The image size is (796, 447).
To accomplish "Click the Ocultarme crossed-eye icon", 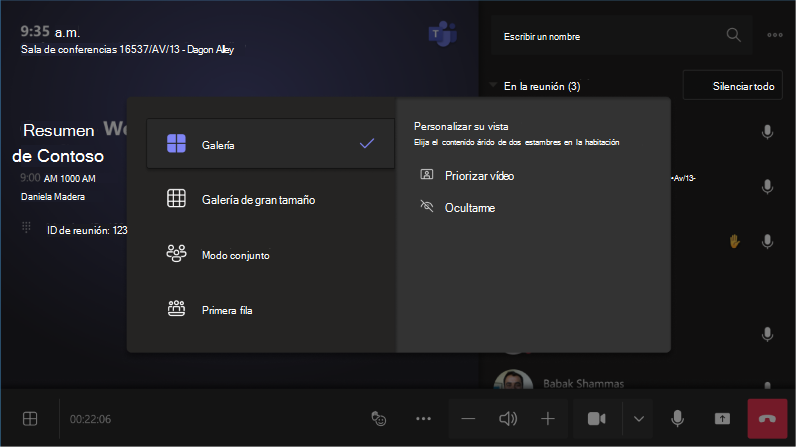I will tap(427, 206).
